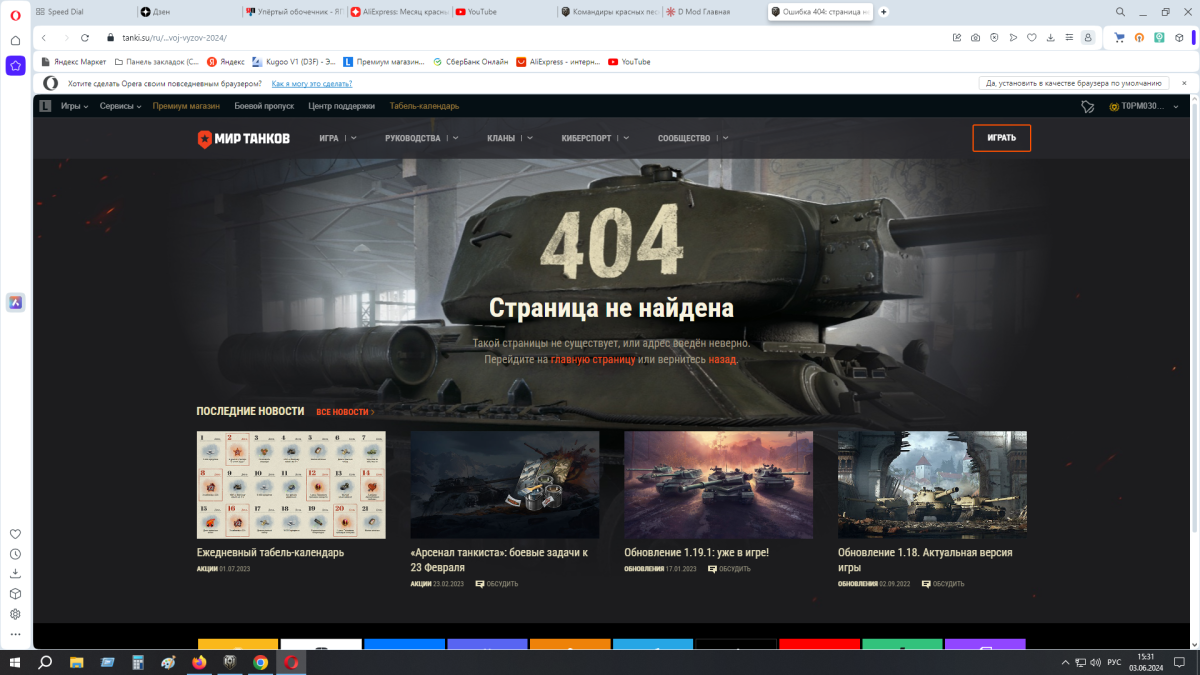Open Chrome from the taskbar
Screen dimensions: 1200x675
pyautogui.click(x=260, y=662)
